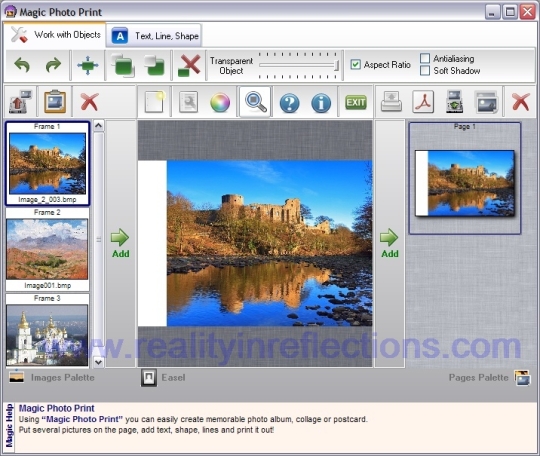The image size is (540, 456).
Task: Remove image from Images Palette red X
Action: click(90, 102)
